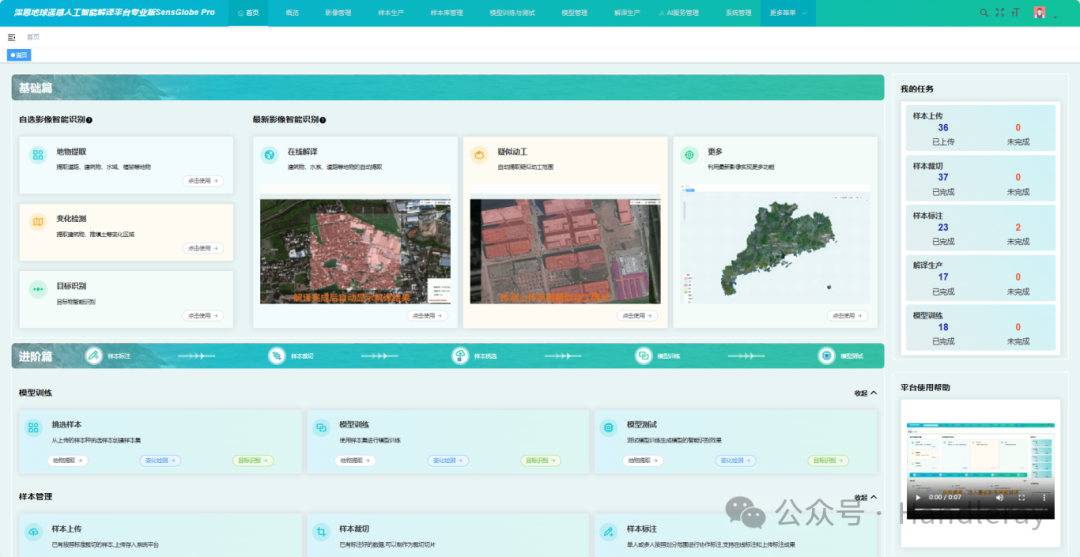Click 点击使用 under 目标识别
The width and height of the screenshot is (1080, 557).
coord(203,315)
